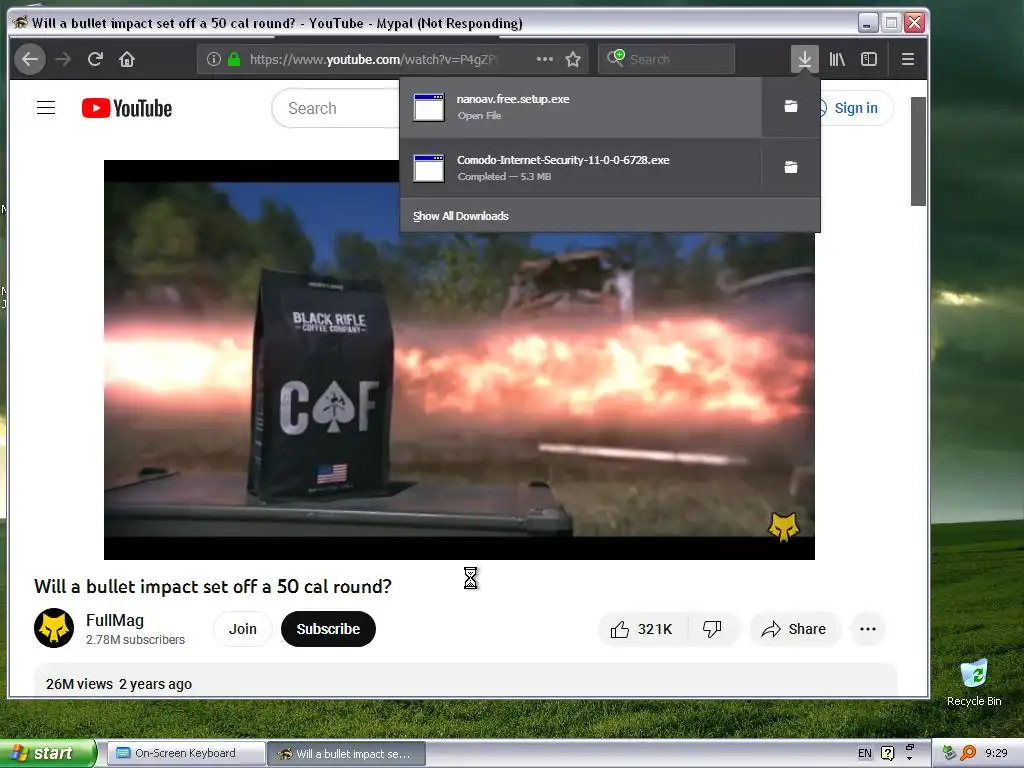The image size is (1024, 768).
Task: Click the '26M views 2 years ago' text
Action: tap(119, 684)
